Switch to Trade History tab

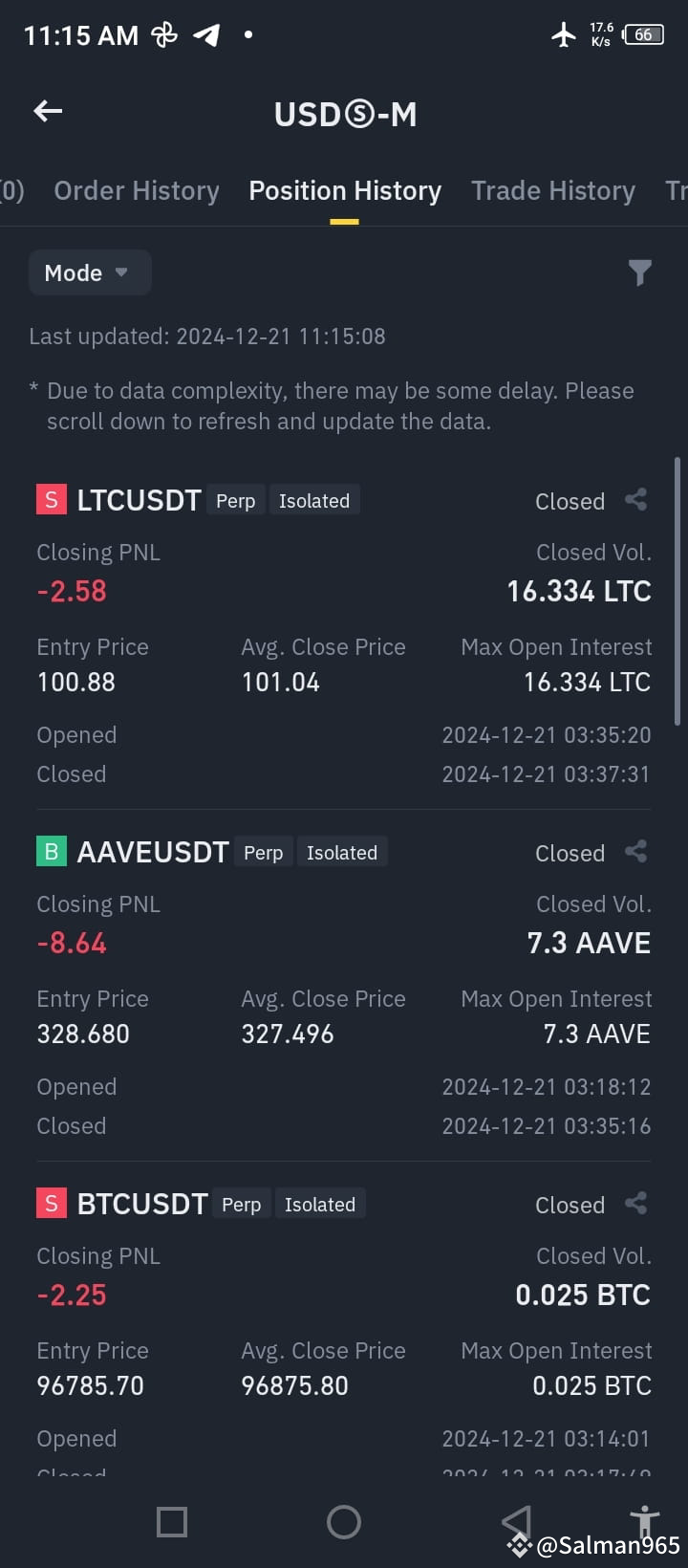pyautogui.click(x=553, y=191)
